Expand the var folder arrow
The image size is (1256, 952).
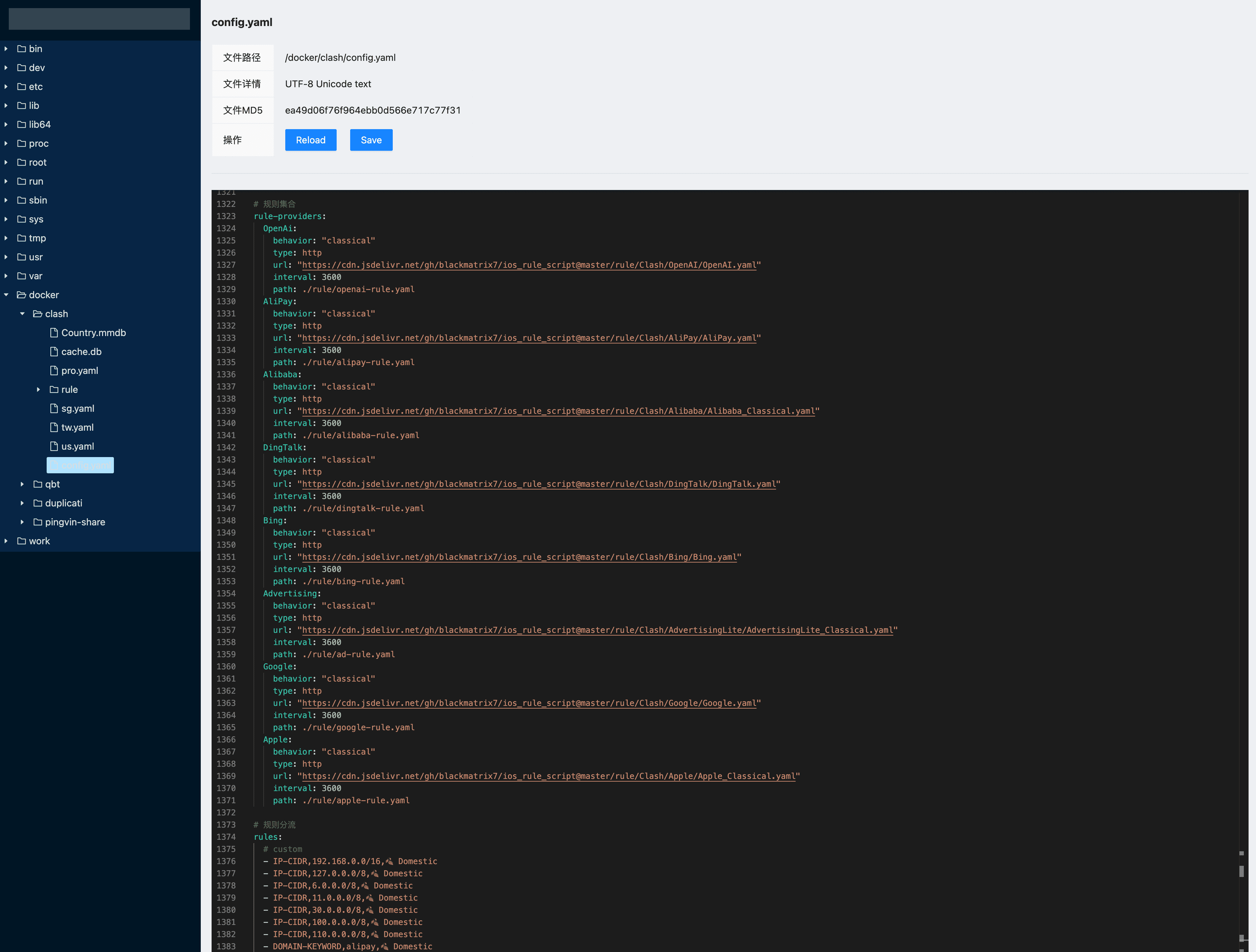tap(6, 276)
